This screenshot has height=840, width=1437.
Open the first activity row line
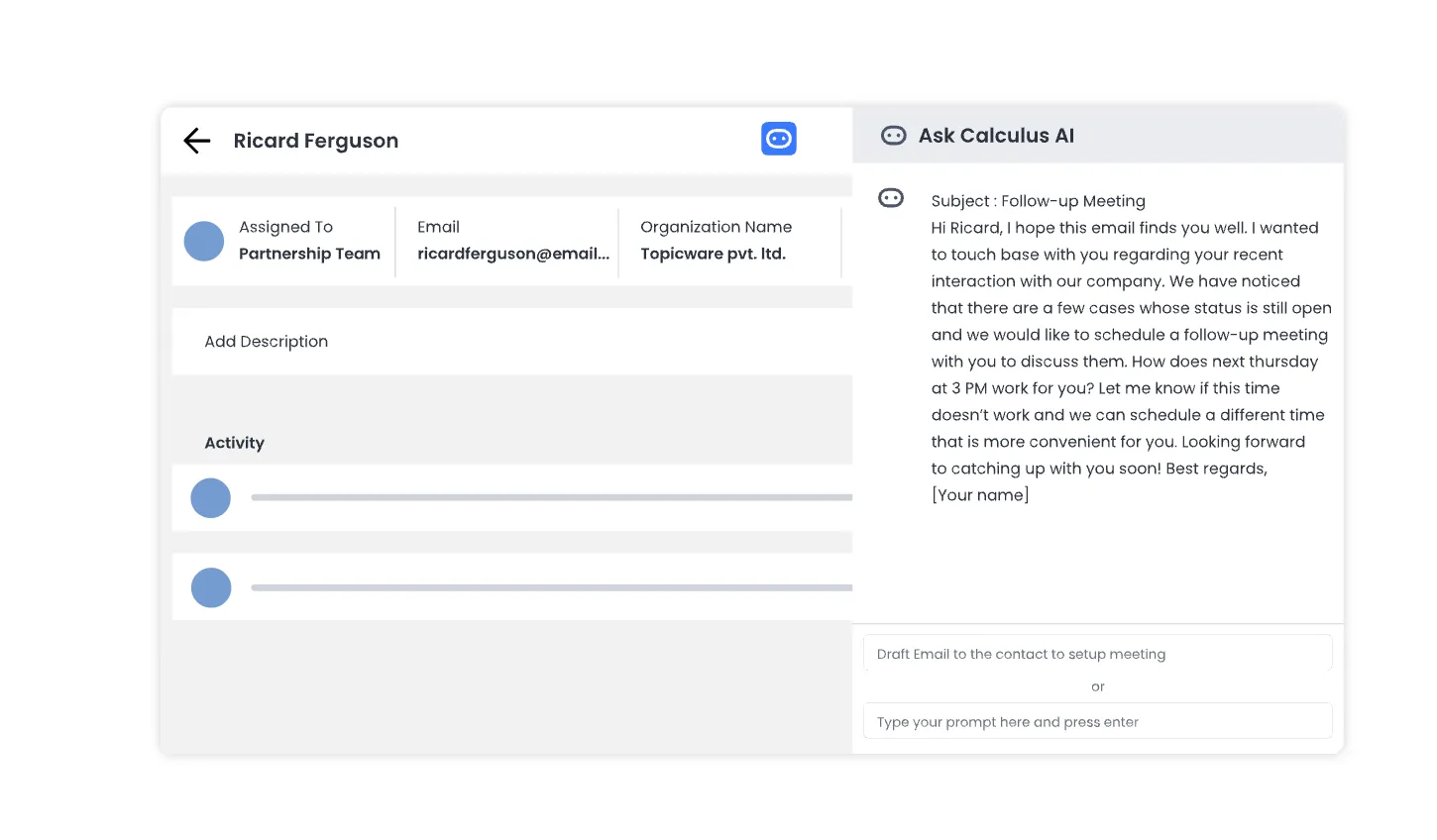[x=551, y=497]
